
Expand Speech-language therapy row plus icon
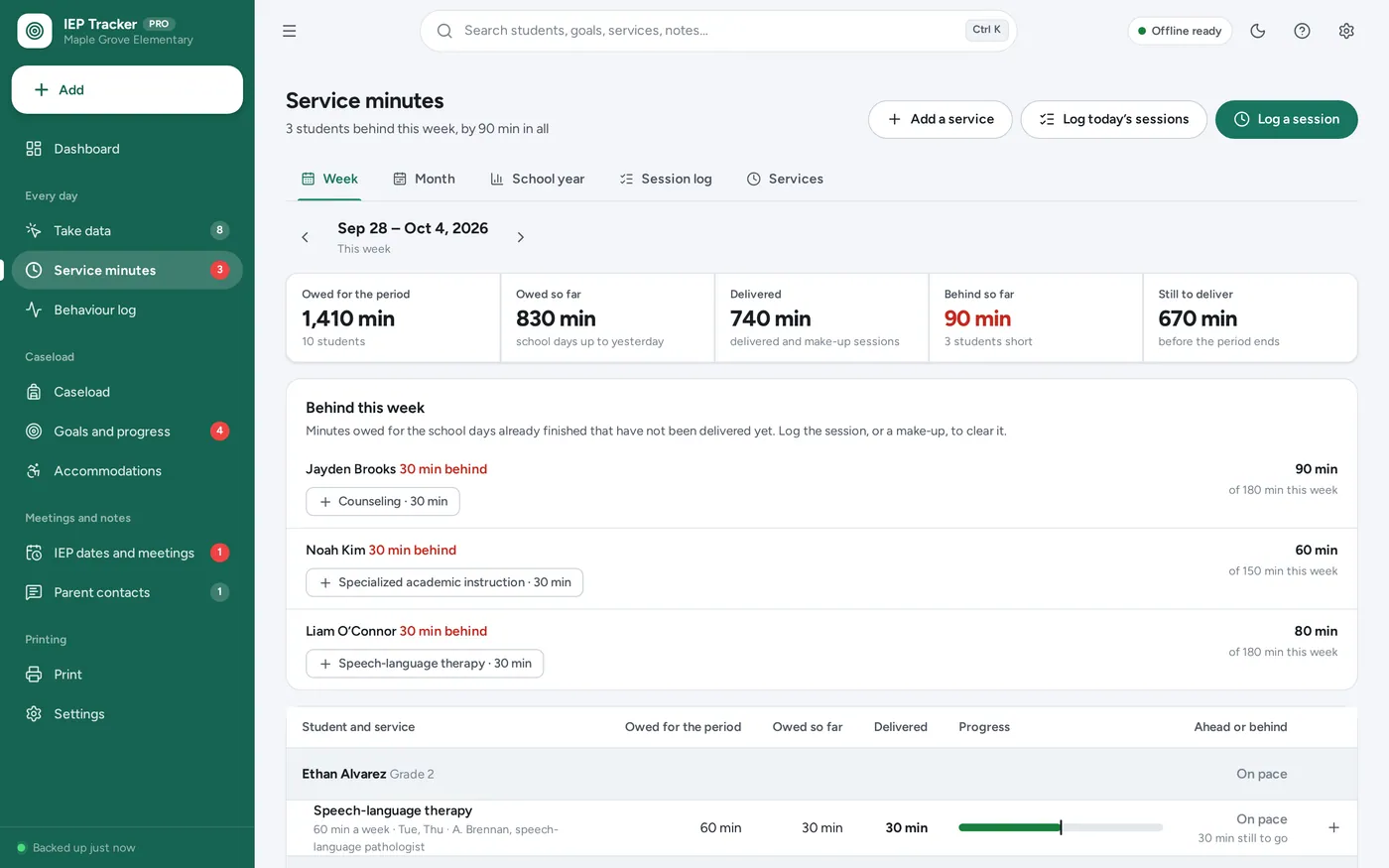point(1333,827)
